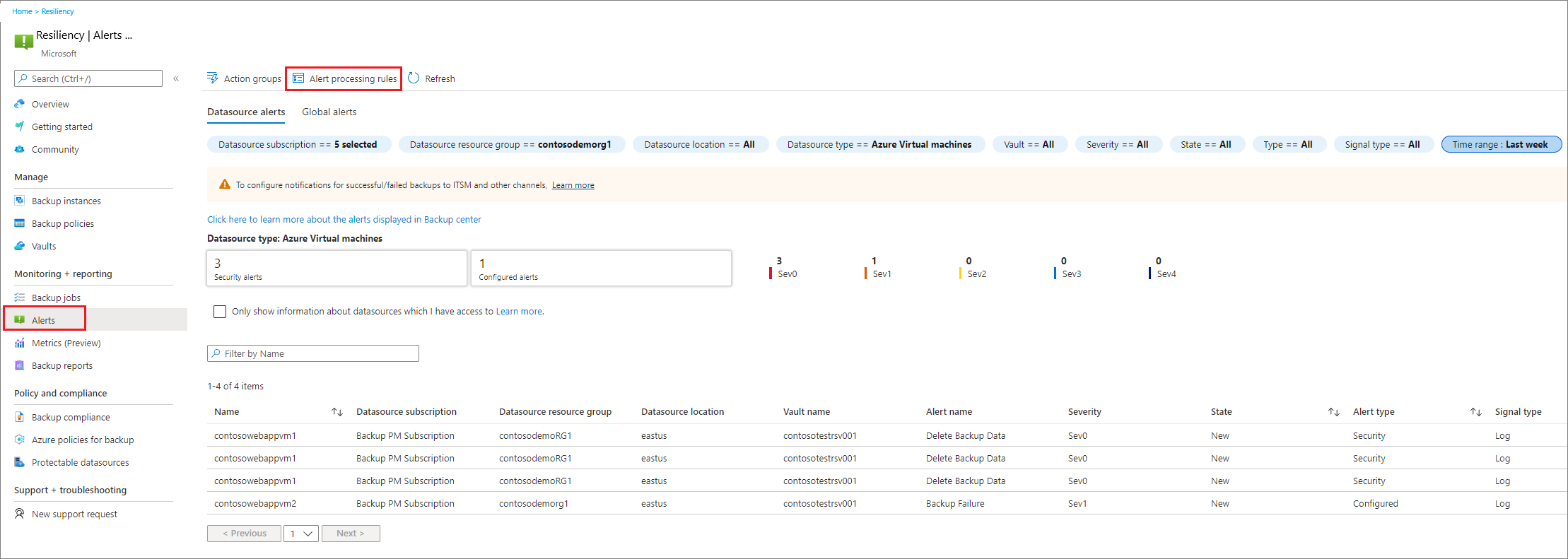Enable only show datasources I have access to
Viewport: 1568px width, 559px height.
coord(220,312)
